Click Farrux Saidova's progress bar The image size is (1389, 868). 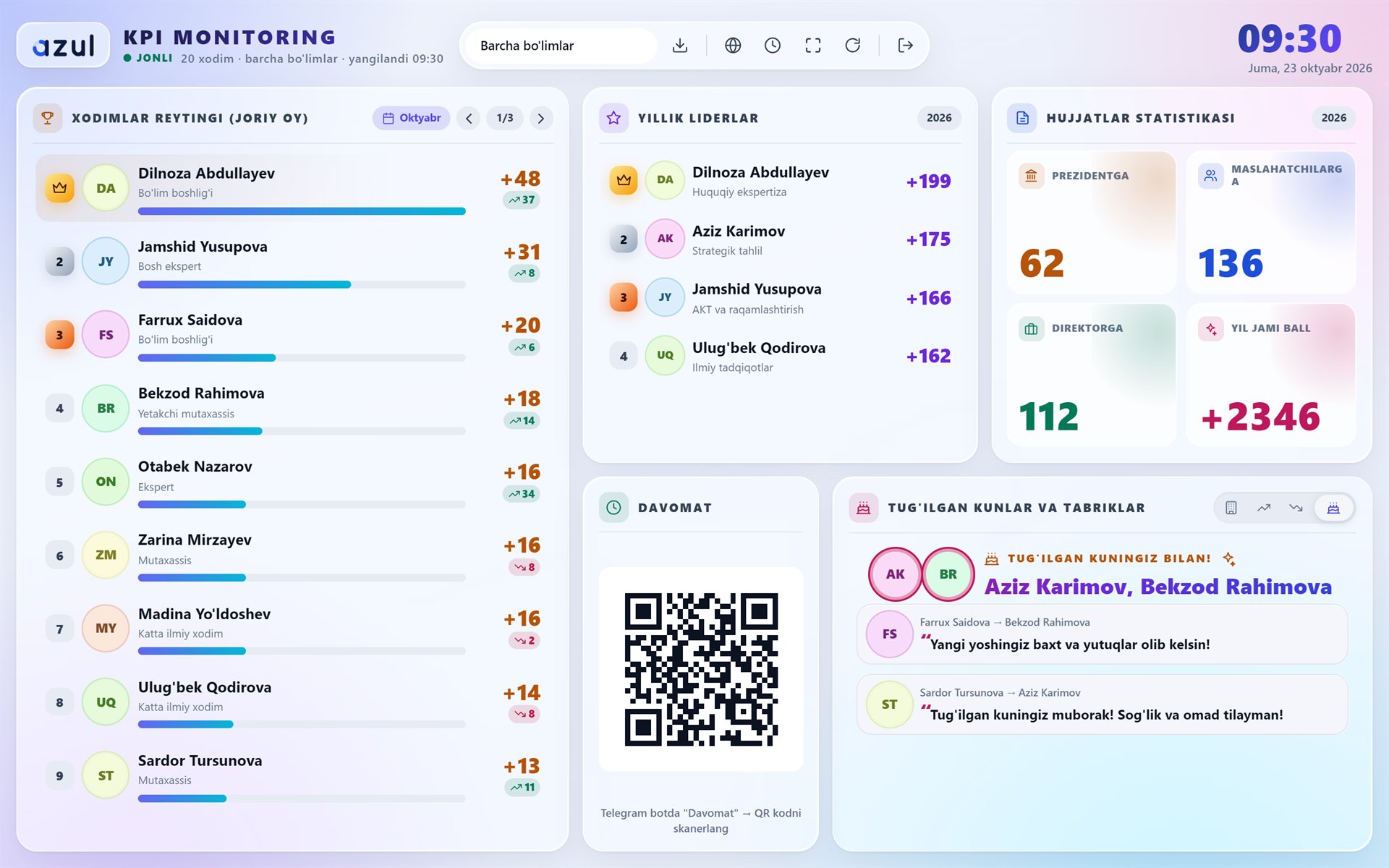tap(302, 358)
